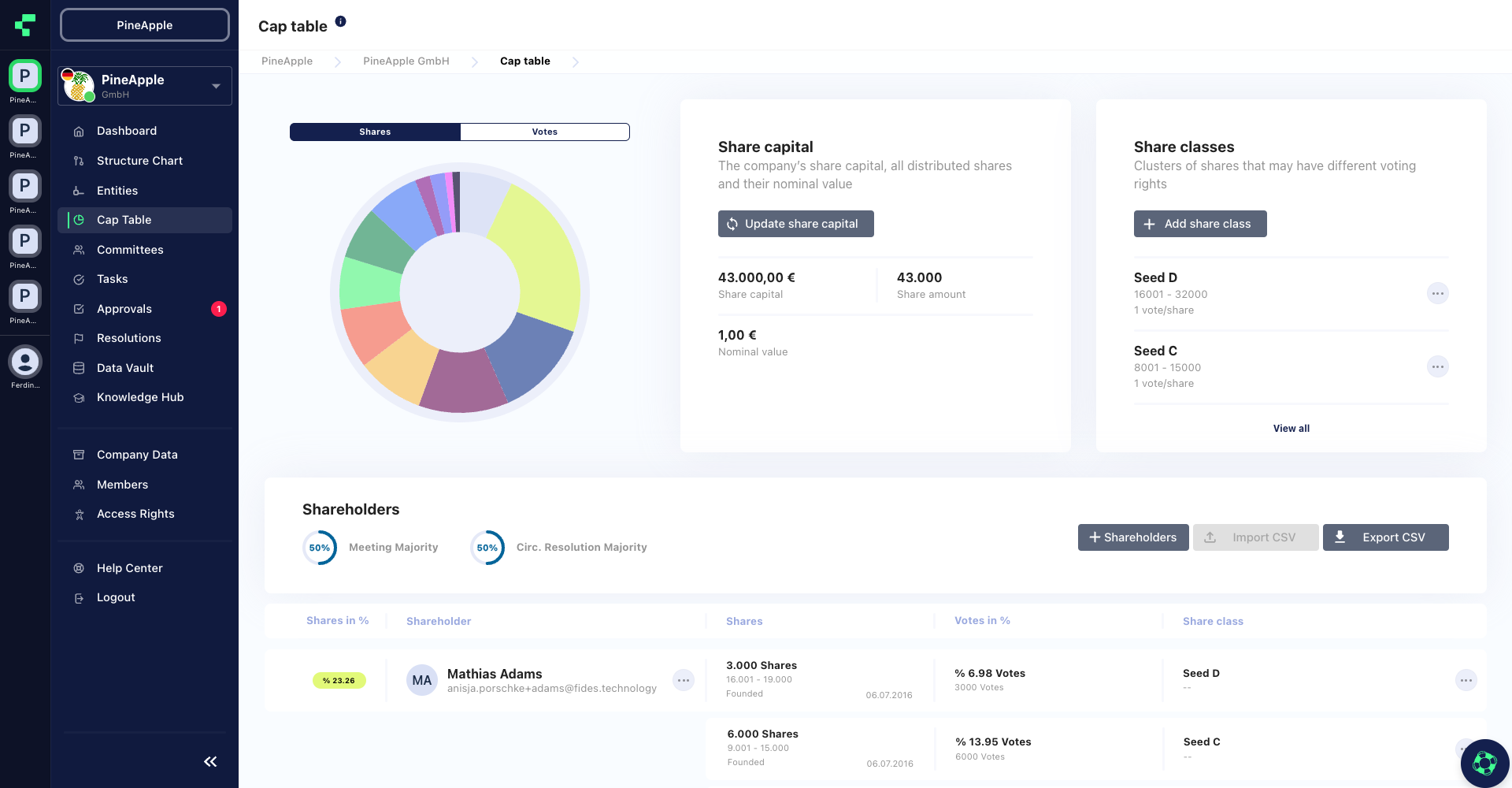Click the Committees icon in the sidebar
This screenshot has width=1512, height=788.
(x=79, y=249)
